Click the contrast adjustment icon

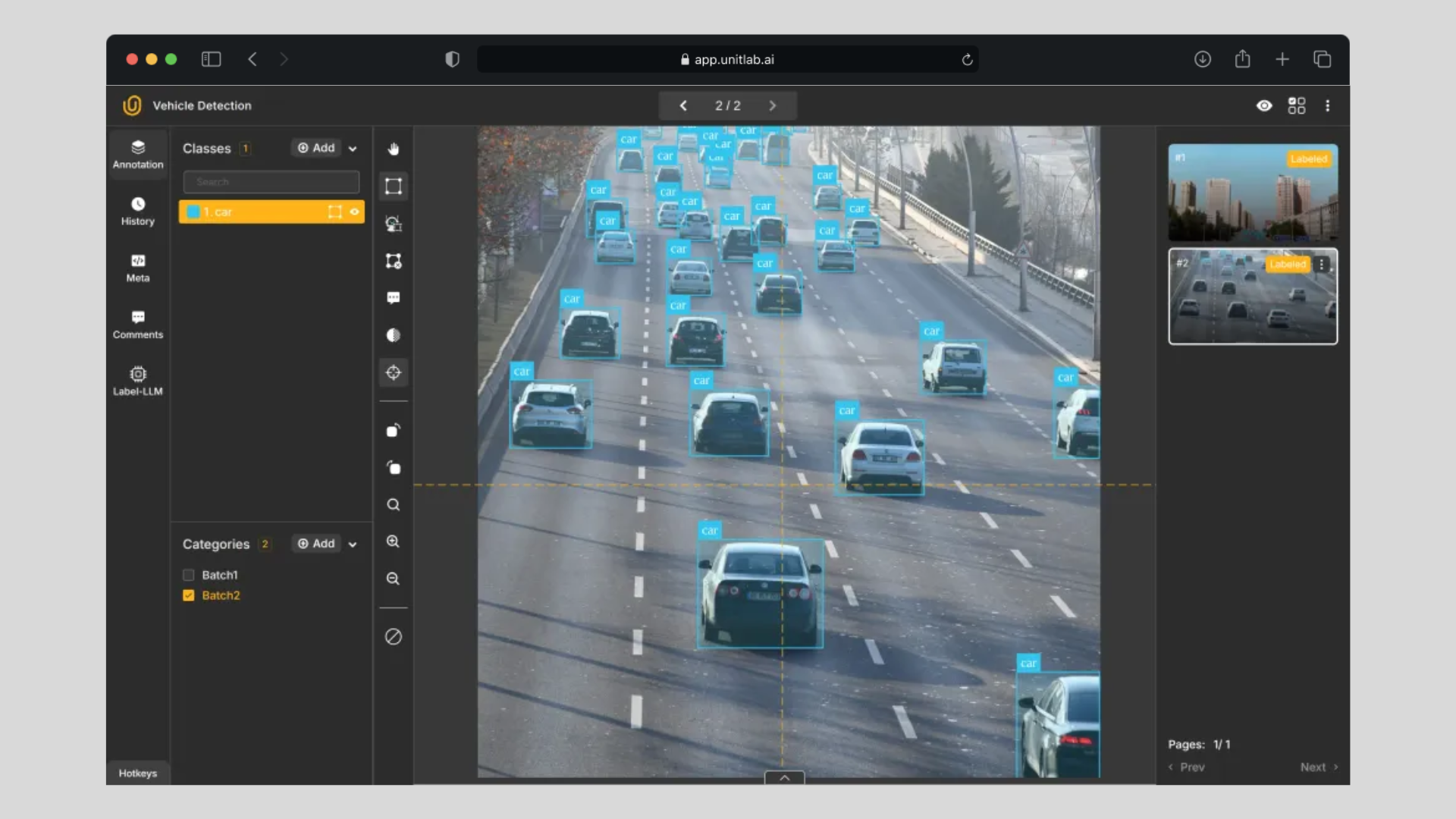[393, 335]
